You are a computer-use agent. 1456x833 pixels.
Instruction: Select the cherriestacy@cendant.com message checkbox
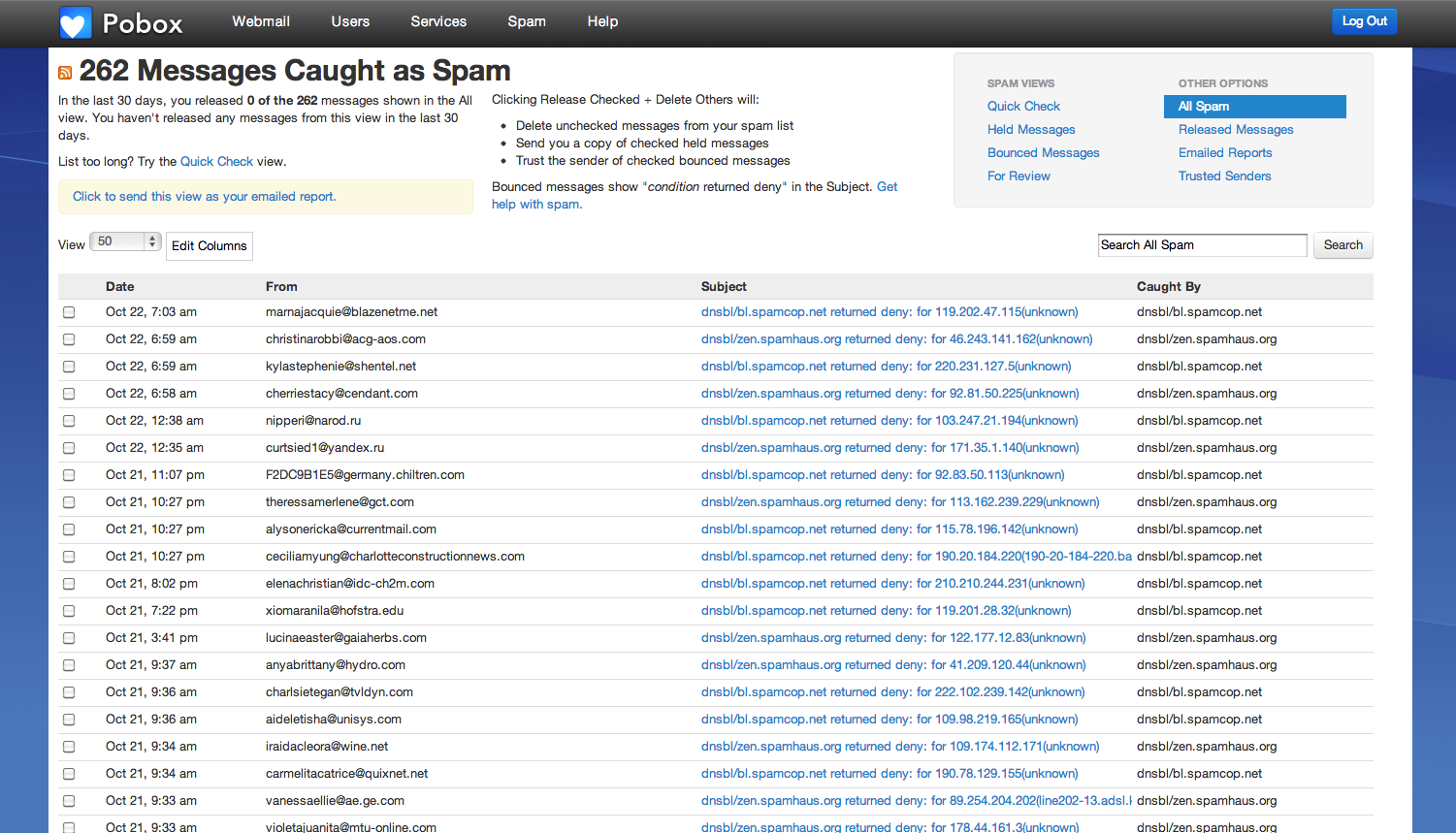[69, 394]
